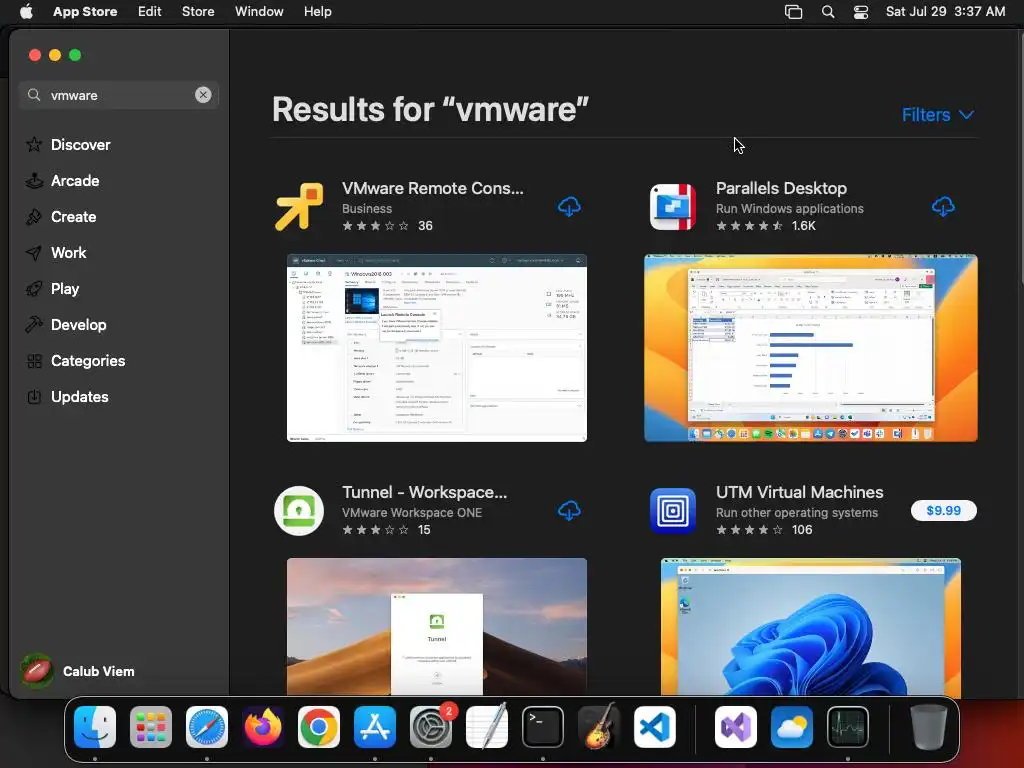Buy UTM Virtual Machines for $9.99

(943, 511)
